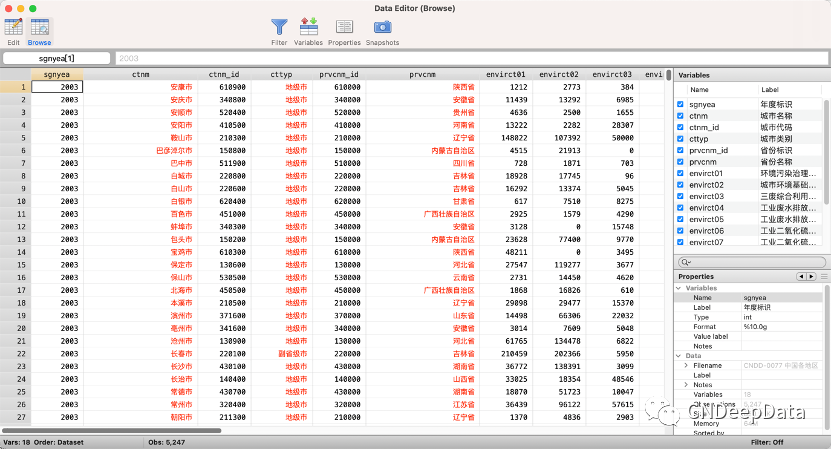
Task: Uncheck the envirct02 variable checkbox
Action: click(680, 185)
